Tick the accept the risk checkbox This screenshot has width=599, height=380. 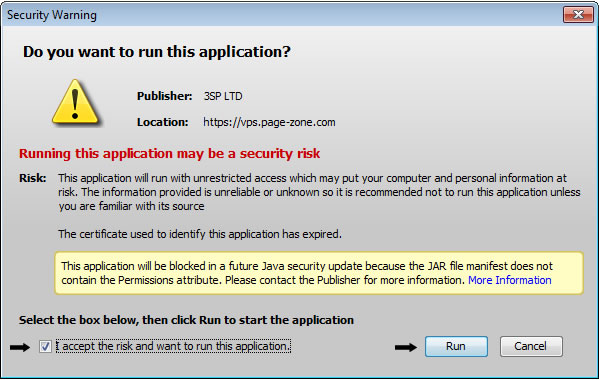tap(45, 347)
